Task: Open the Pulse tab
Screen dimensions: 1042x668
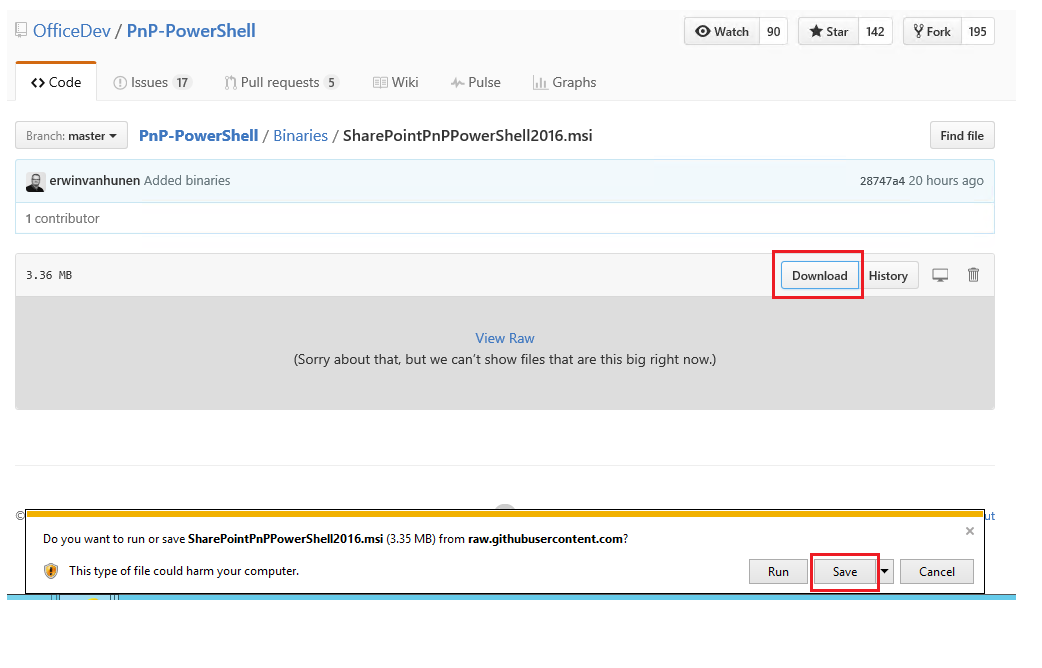Action: click(476, 82)
